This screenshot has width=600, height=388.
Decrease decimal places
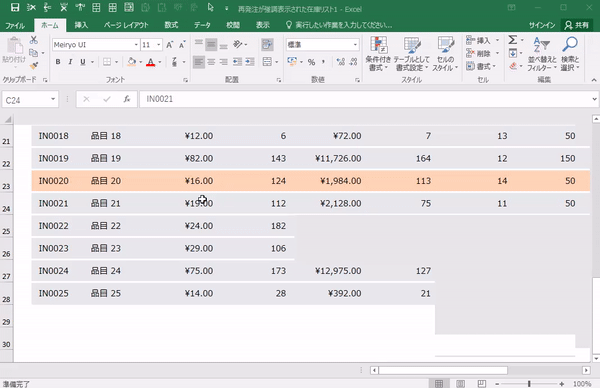353,62
